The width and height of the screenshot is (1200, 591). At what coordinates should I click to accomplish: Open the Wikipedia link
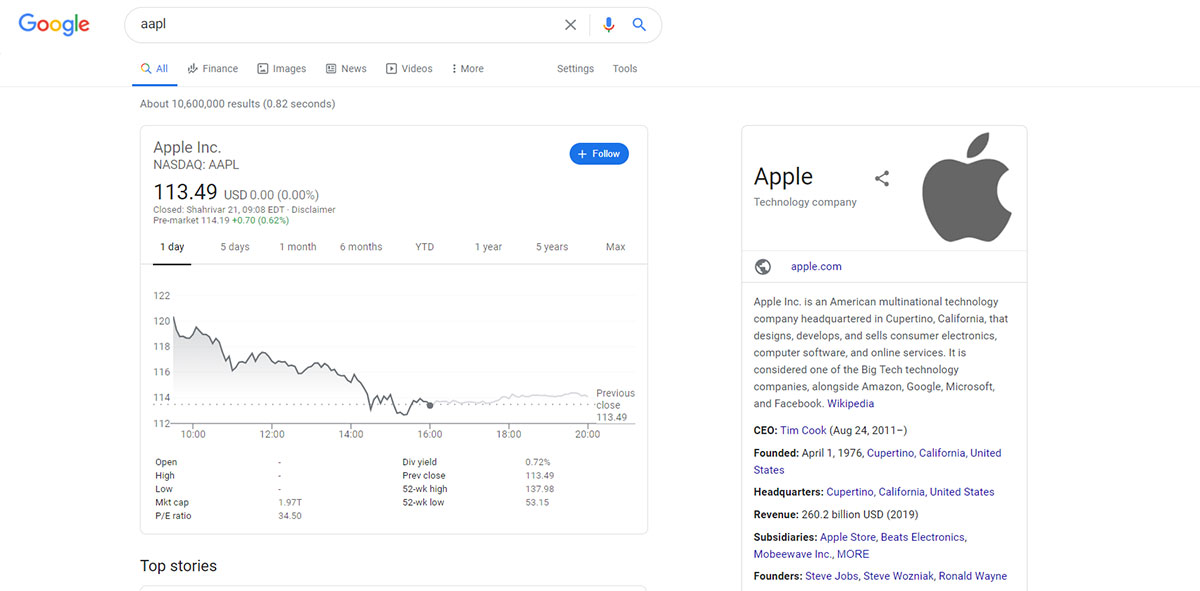point(850,404)
